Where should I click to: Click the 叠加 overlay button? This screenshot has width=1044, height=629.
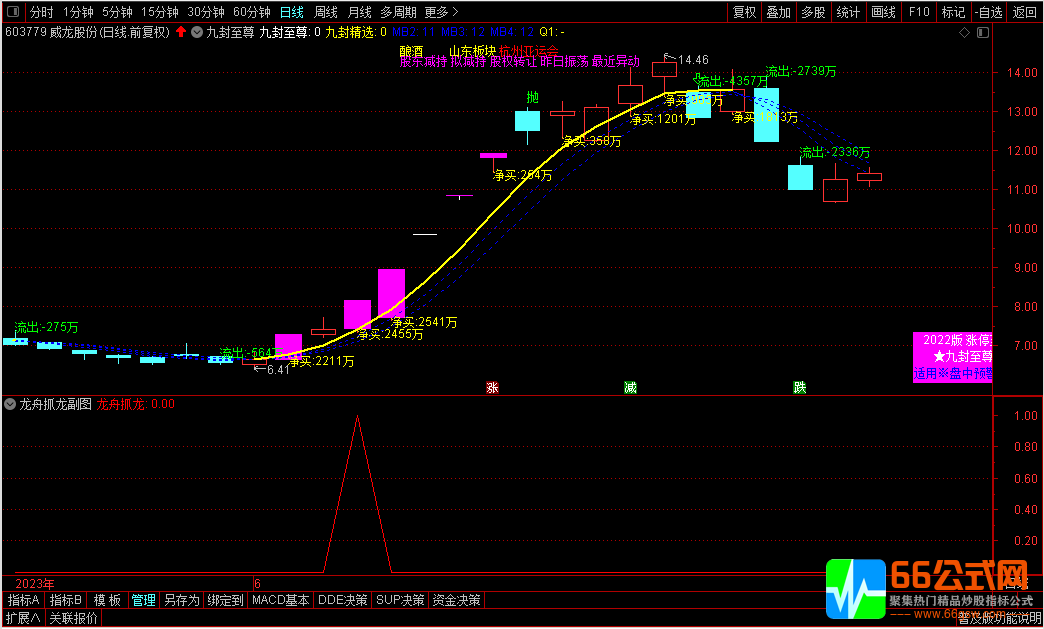click(x=778, y=12)
